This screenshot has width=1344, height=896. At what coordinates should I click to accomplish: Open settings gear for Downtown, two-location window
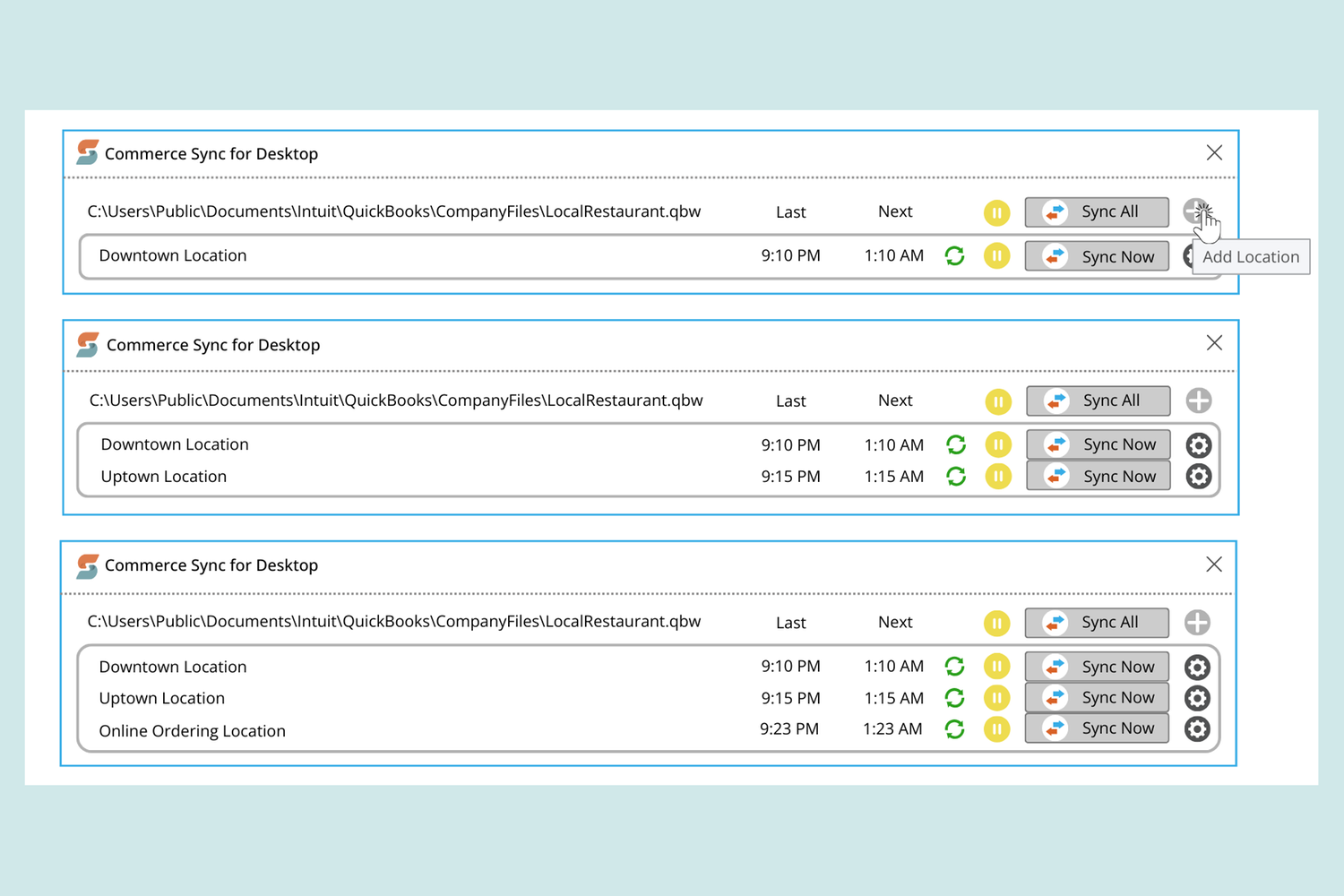[x=1199, y=445]
